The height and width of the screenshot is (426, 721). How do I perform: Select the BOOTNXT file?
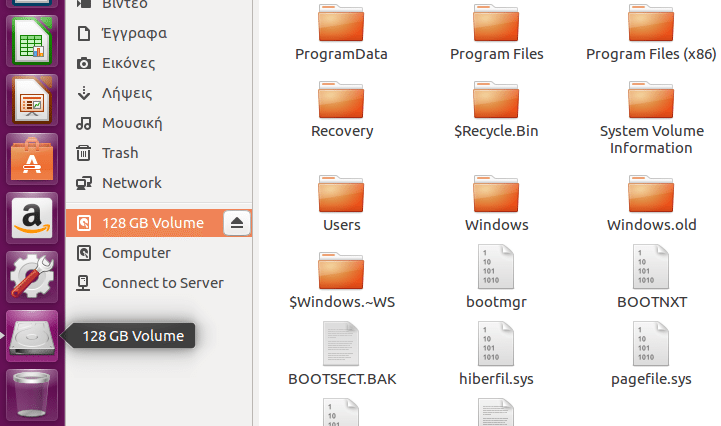click(x=651, y=277)
